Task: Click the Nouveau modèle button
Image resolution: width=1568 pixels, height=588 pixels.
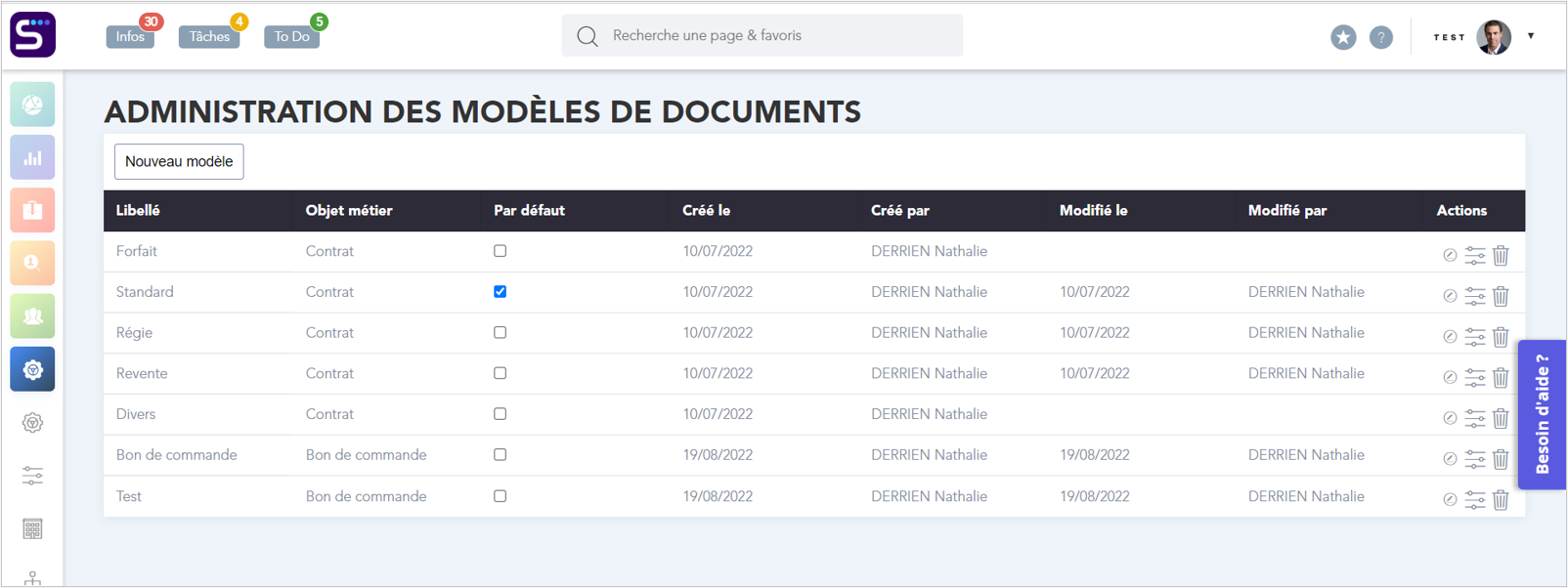Action: (x=179, y=161)
